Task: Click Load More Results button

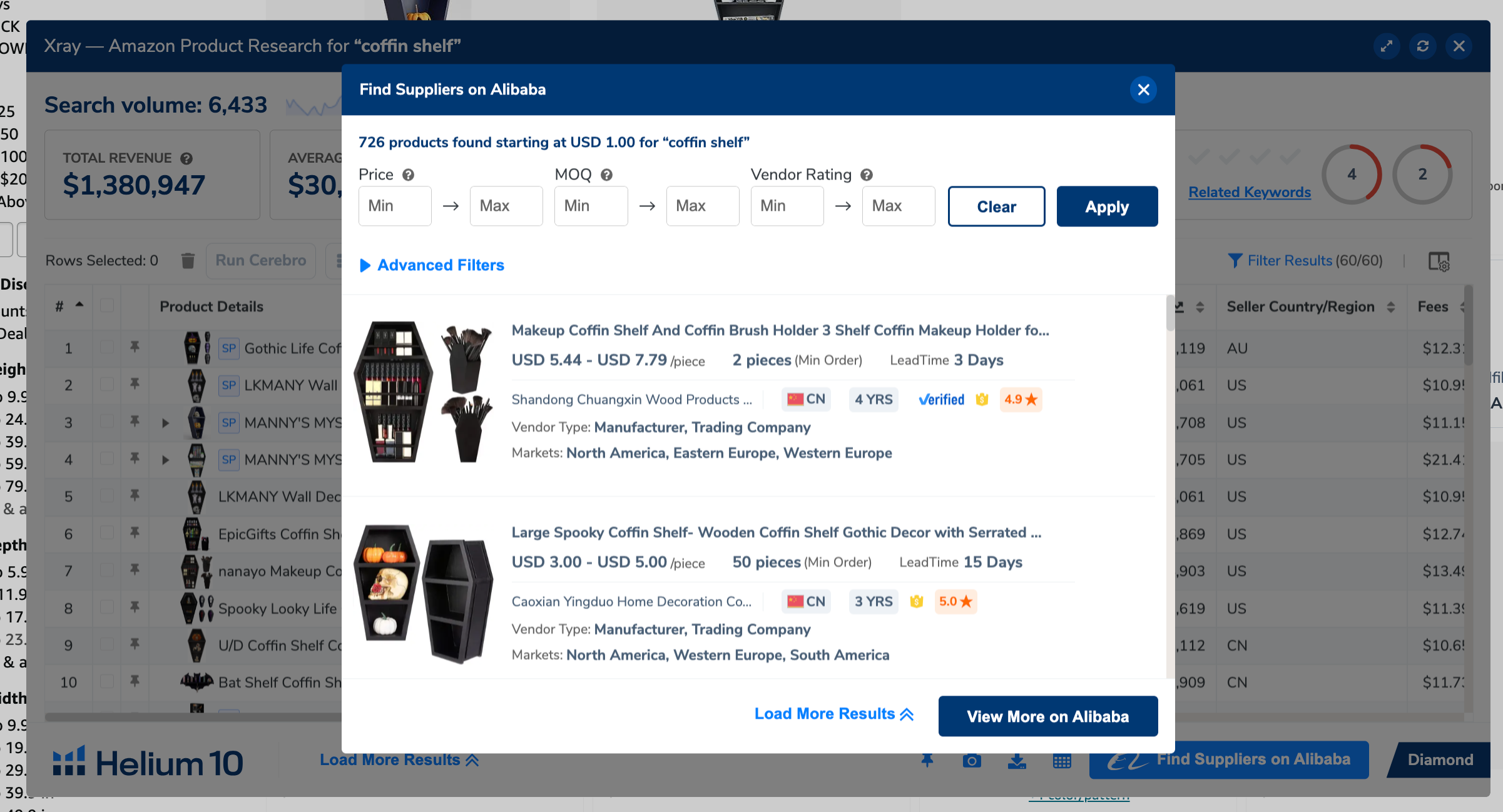Action: click(x=825, y=714)
